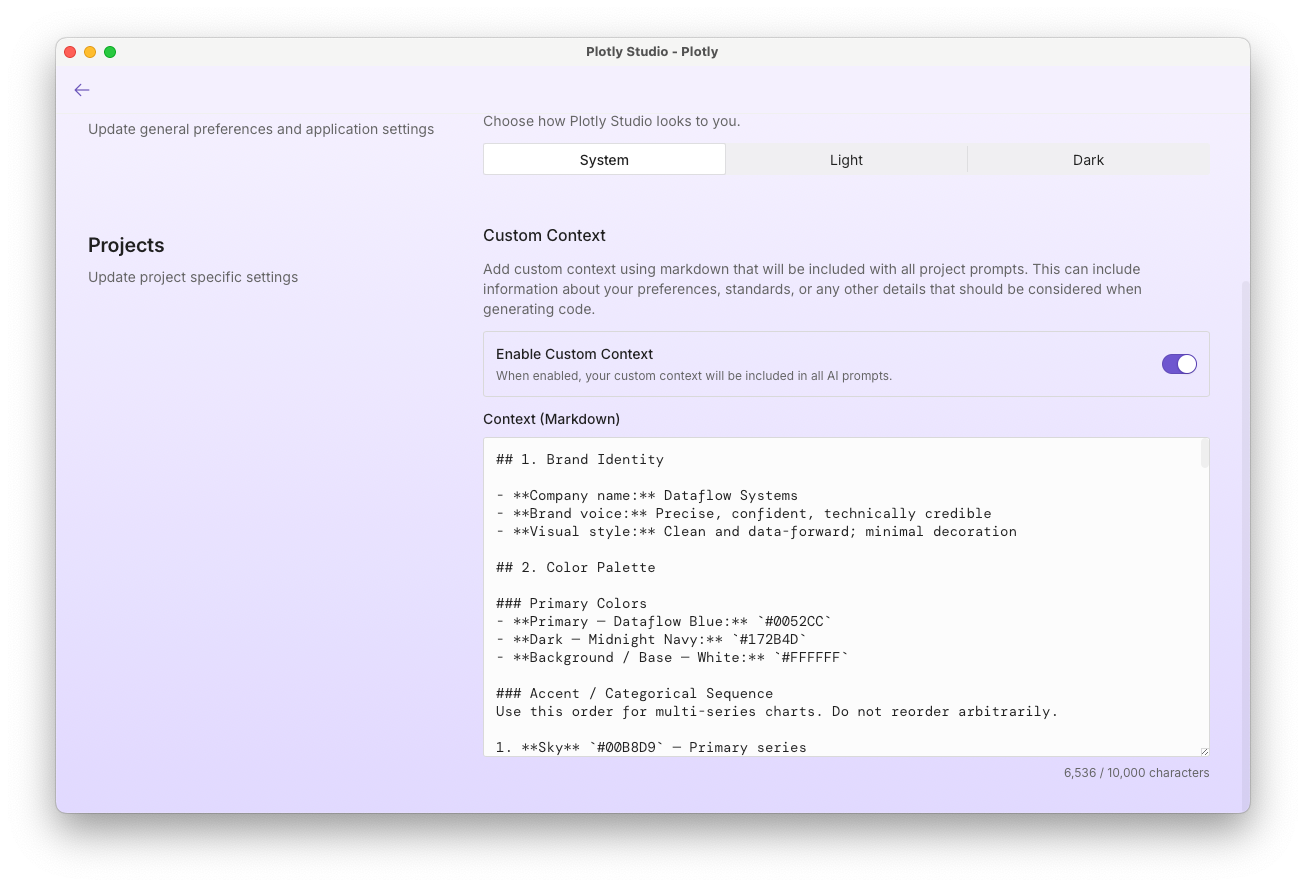The width and height of the screenshot is (1306, 887).
Task: Go back with the arrow icon
Action: [82, 90]
